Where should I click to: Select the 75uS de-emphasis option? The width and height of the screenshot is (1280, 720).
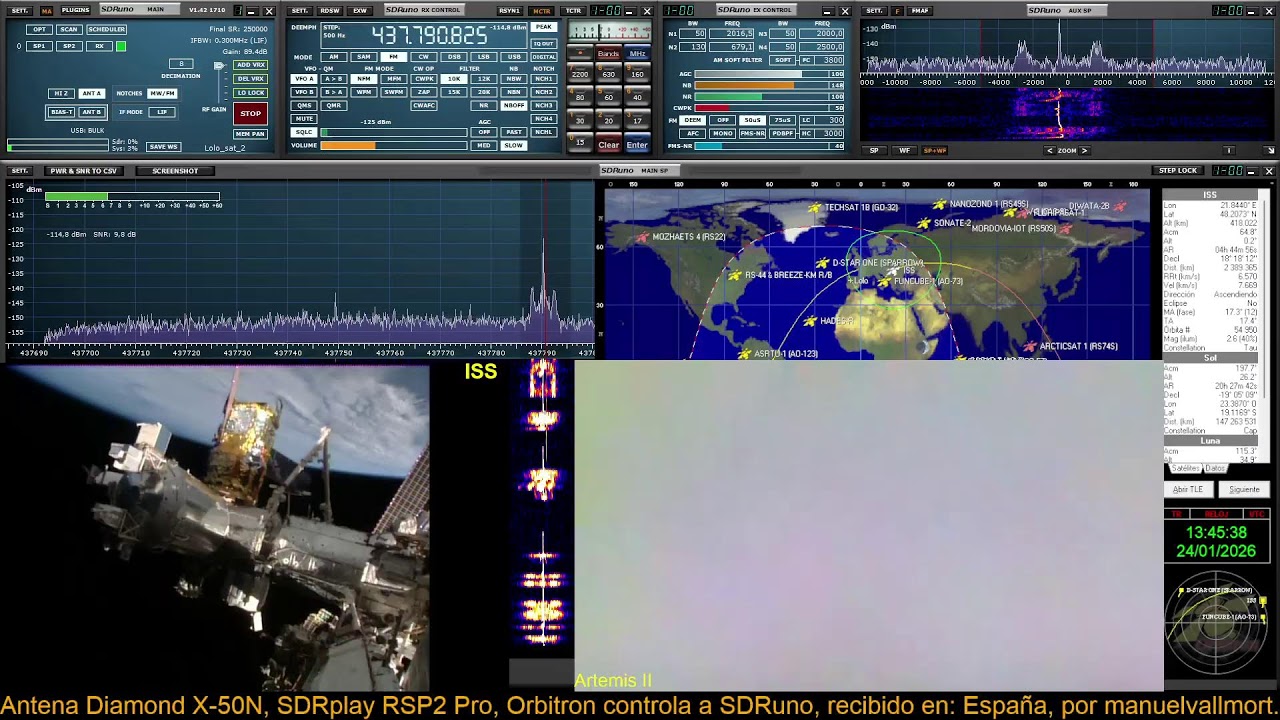click(783, 120)
